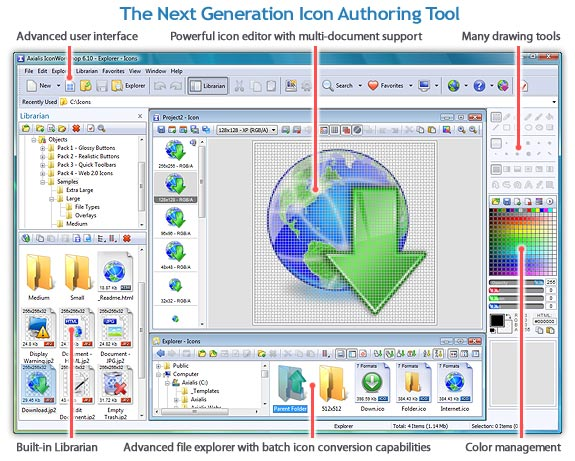Select the Download.jp2 thumbnail
Viewport: 575px width, 461px height.
39,389
